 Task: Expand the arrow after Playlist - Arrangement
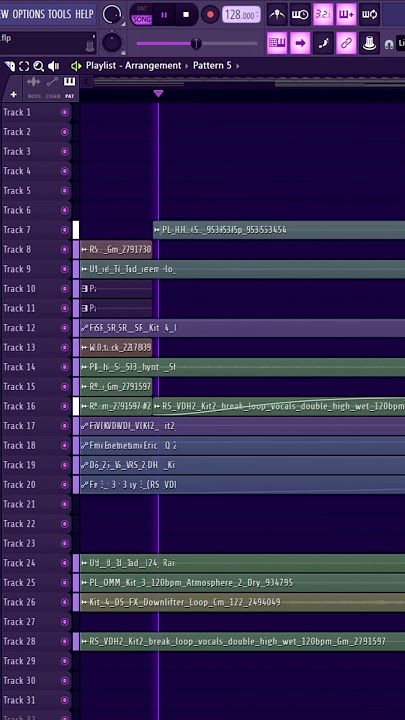pos(187,66)
